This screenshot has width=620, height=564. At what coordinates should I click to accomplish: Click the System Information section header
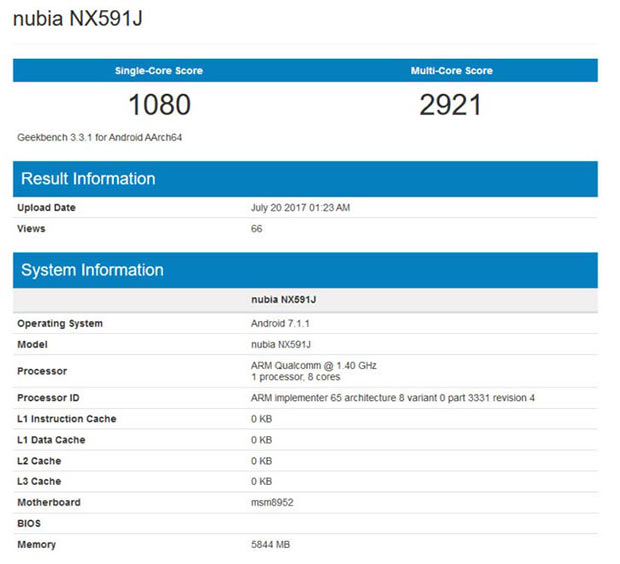coord(92,270)
